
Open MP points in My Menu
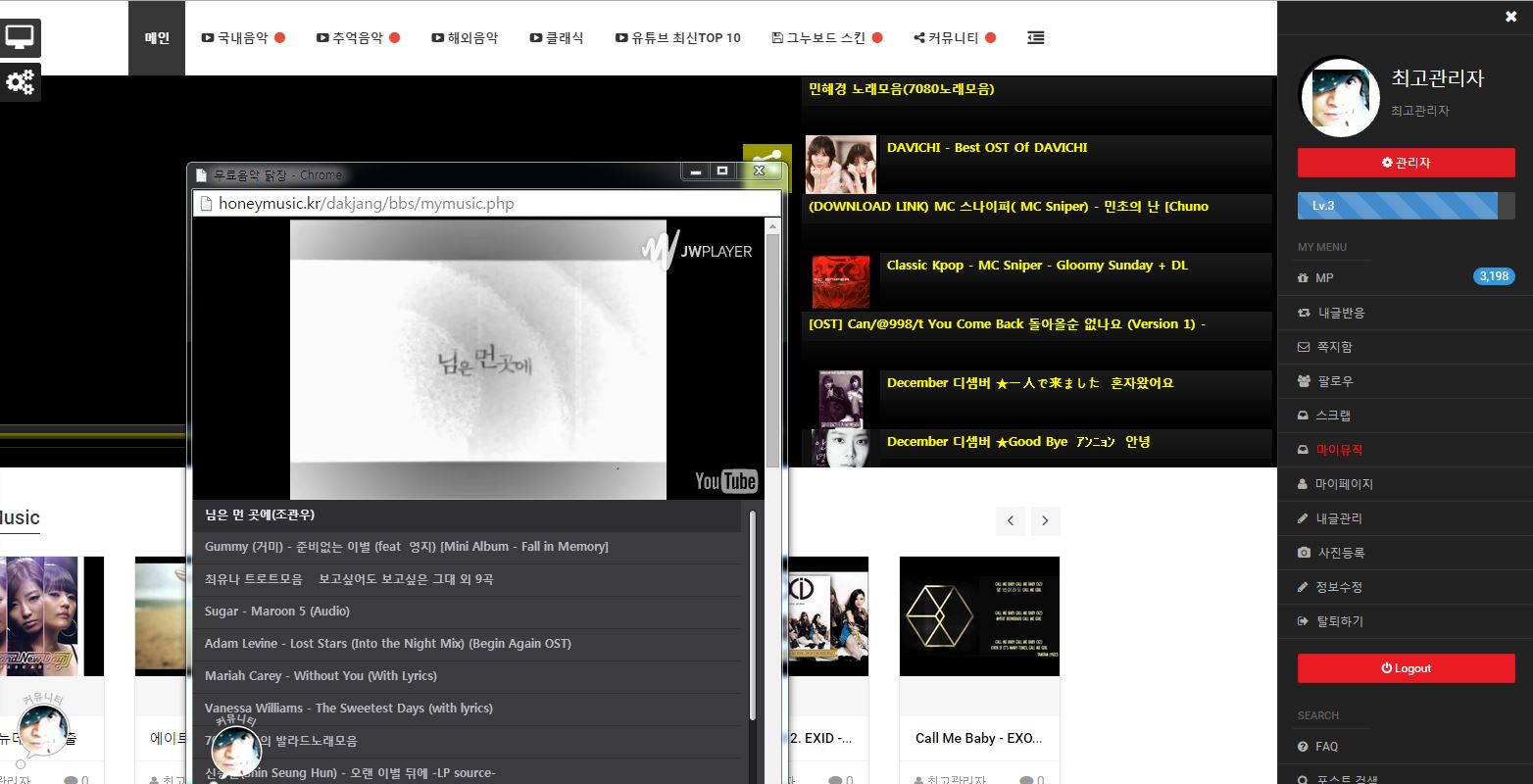click(1323, 278)
